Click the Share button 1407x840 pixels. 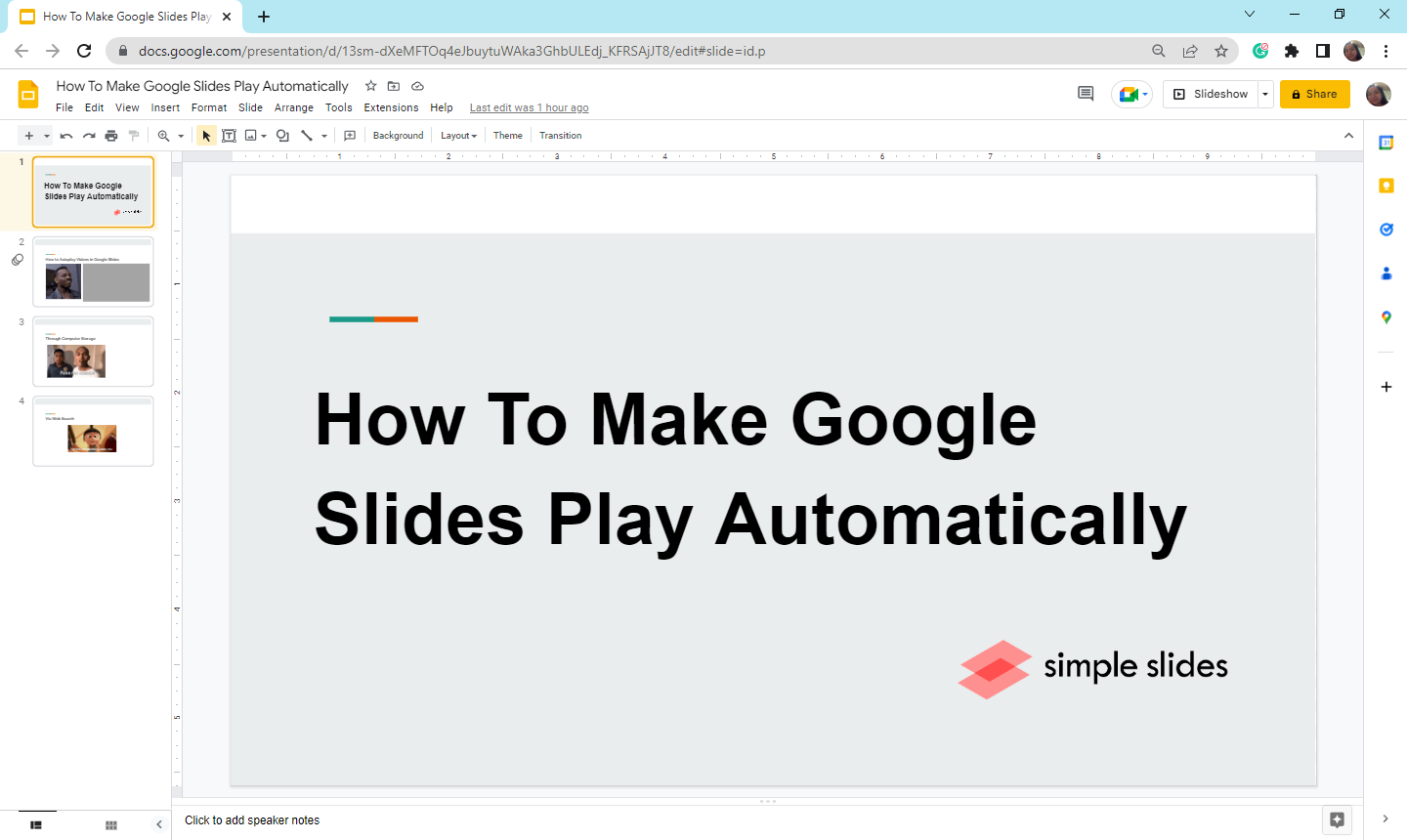tap(1314, 94)
